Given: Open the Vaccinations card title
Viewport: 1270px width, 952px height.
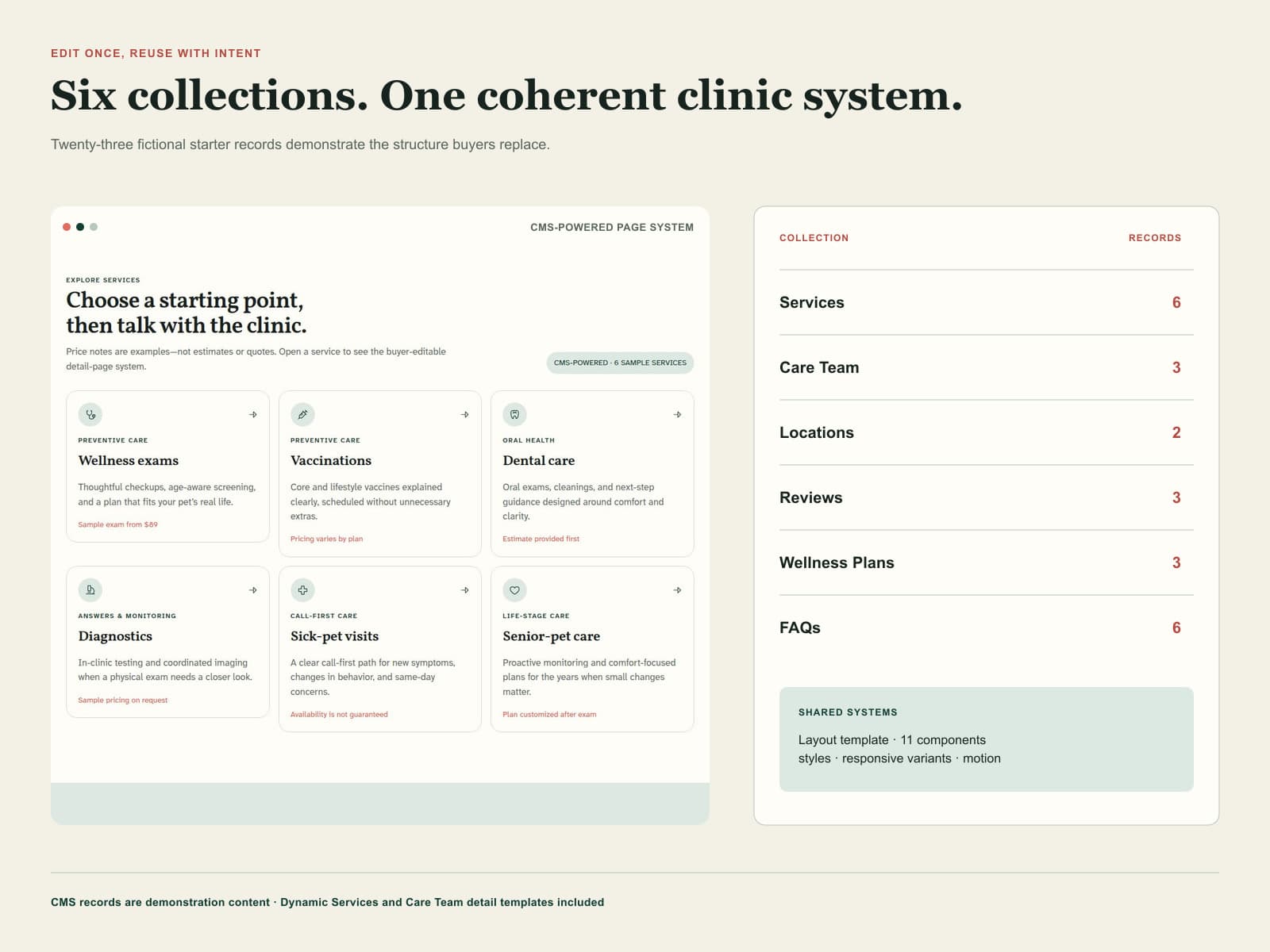Looking at the screenshot, I should [x=331, y=460].
